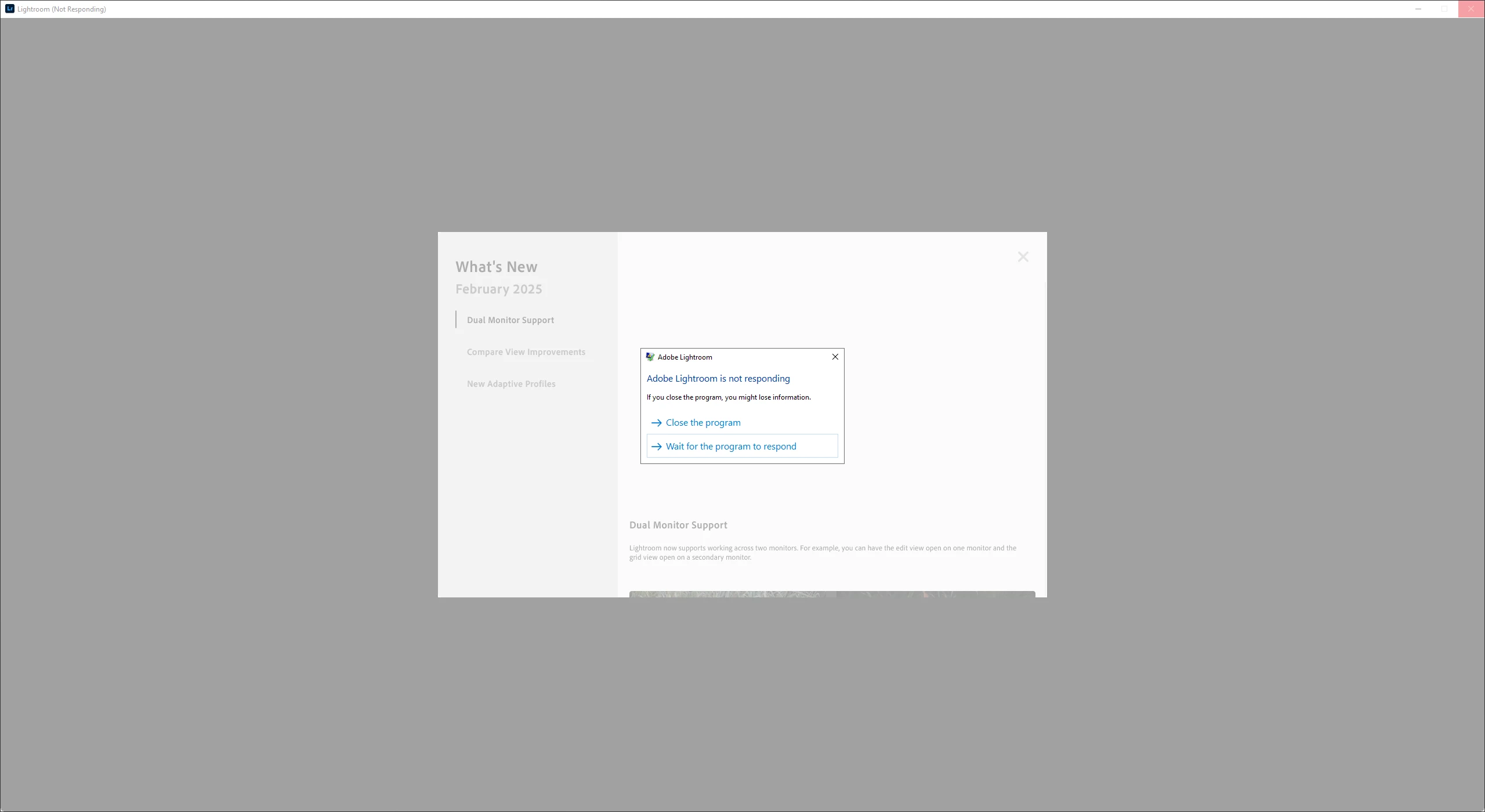Choose Close the program

[702, 423]
